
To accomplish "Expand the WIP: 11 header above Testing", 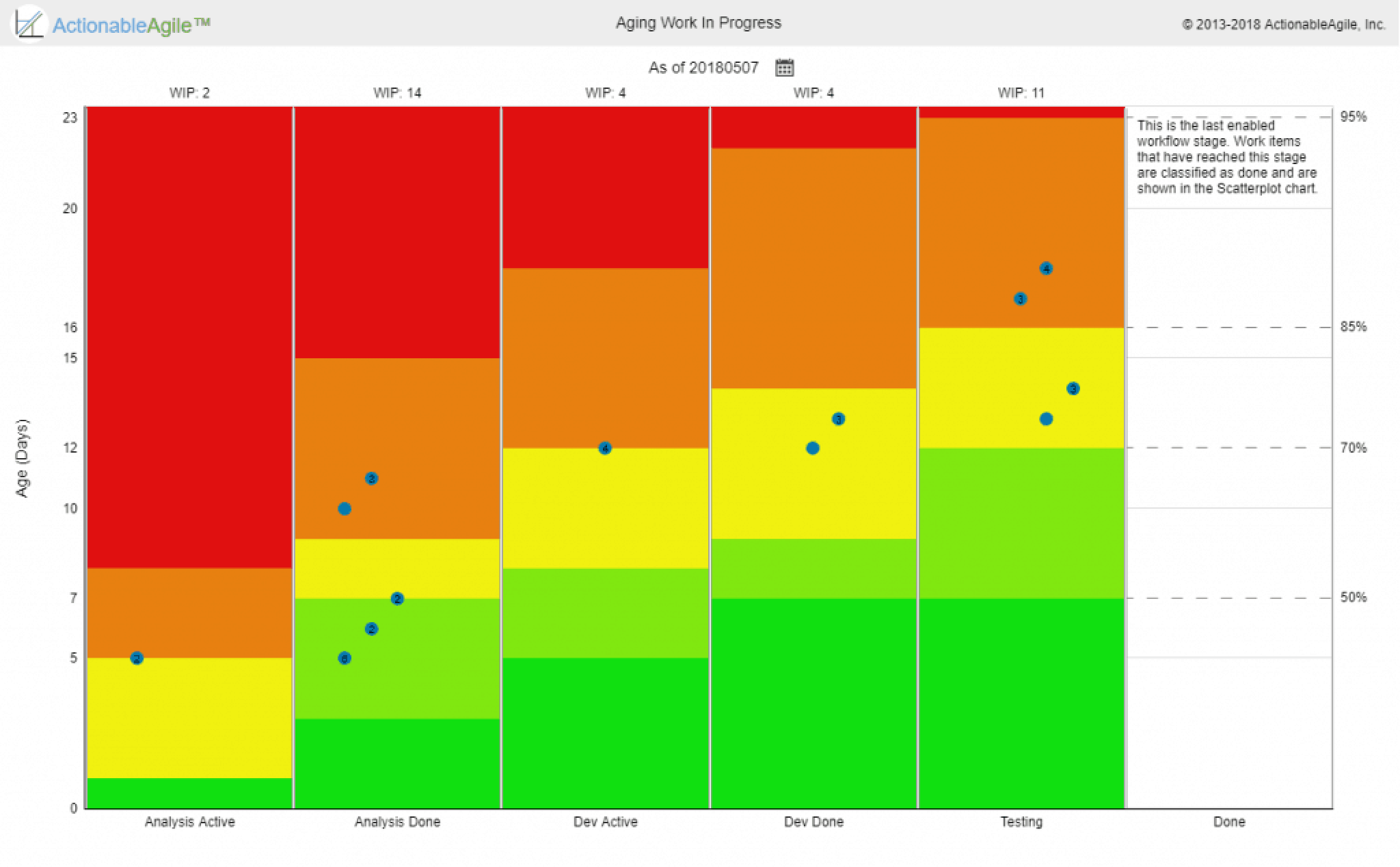I will [x=1021, y=93].
